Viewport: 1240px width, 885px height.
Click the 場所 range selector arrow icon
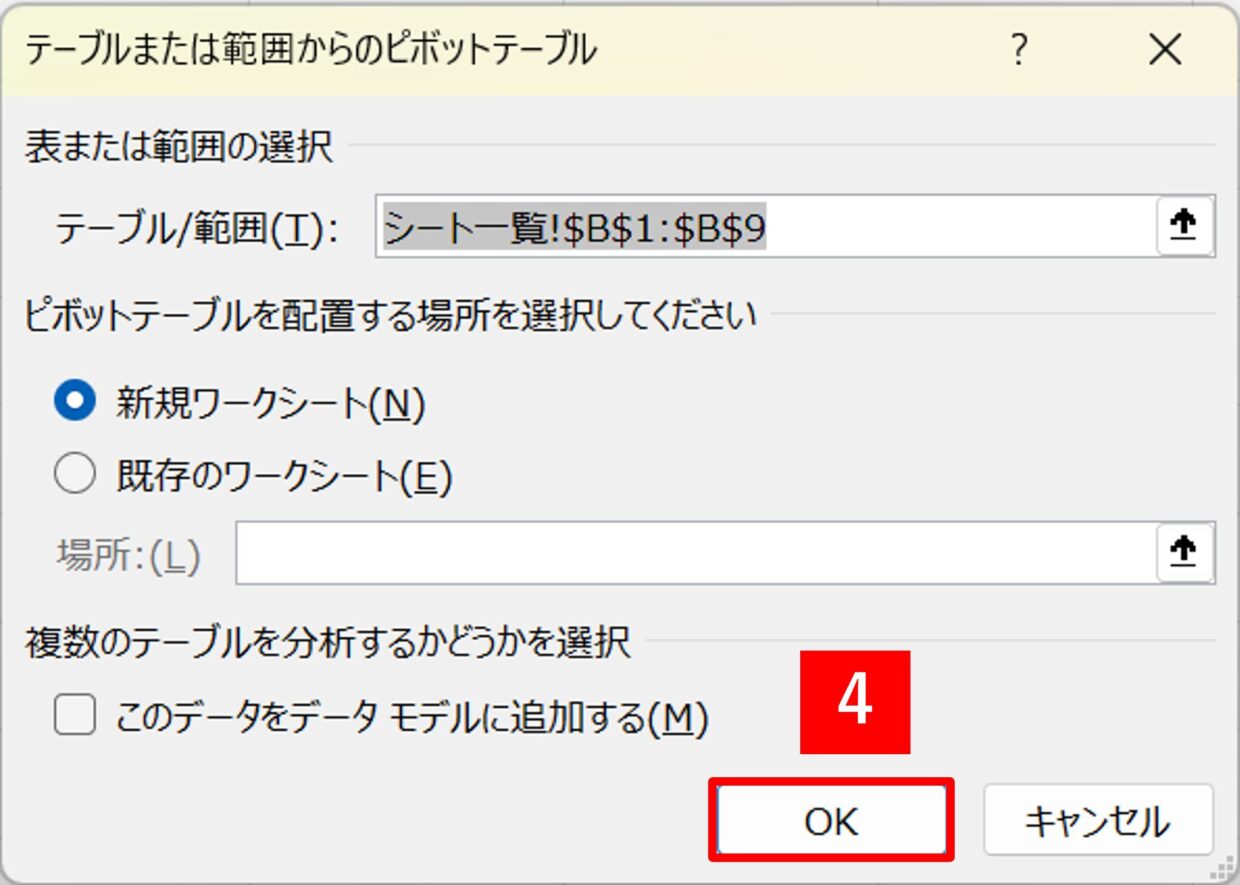pyautogui.click(x=1184, y=552)
